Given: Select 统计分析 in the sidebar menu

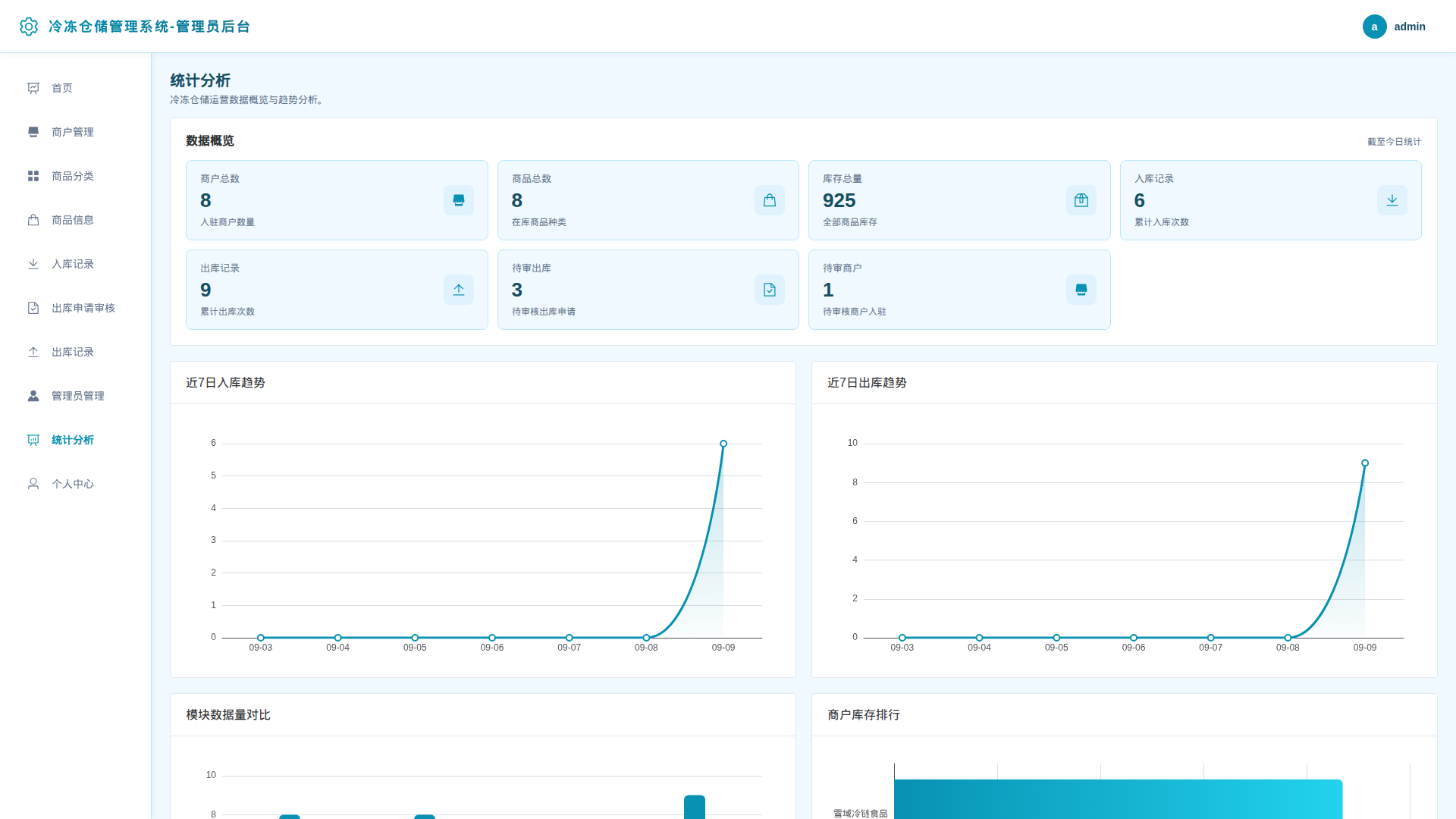Looking at the screenshot, I should (x=76, y=440).
